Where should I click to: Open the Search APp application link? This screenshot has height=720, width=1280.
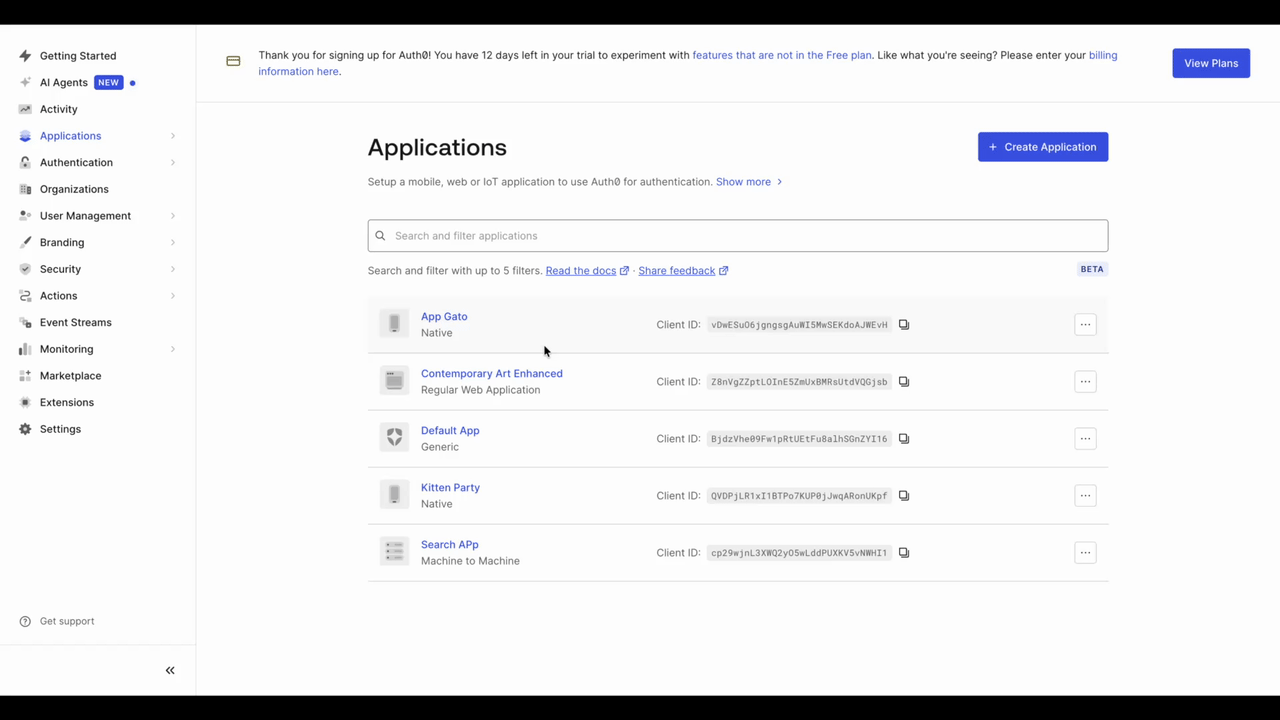(450, 545)
